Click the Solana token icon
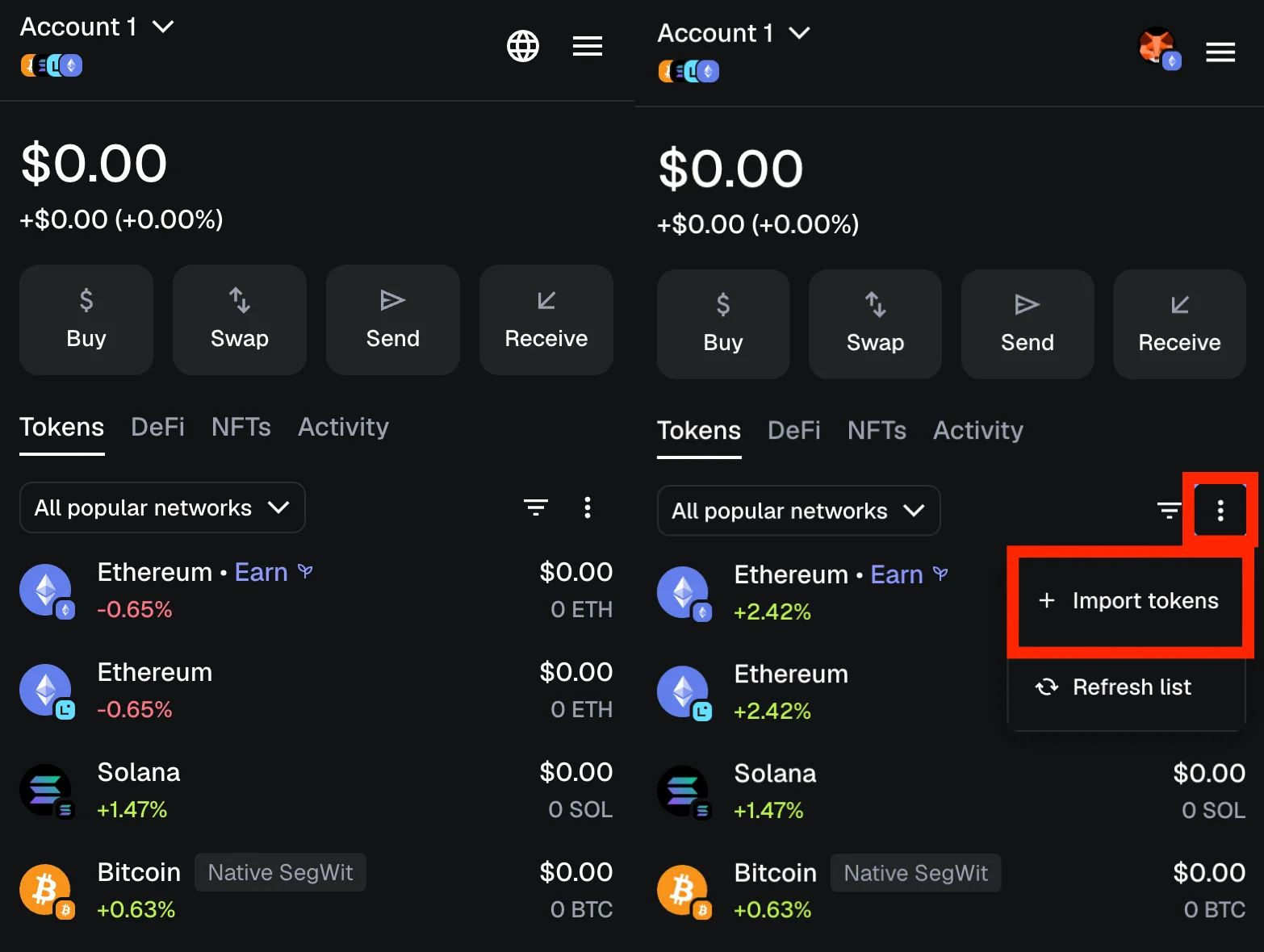Screen dimensions: 1264x952 [x=46, y=791]
